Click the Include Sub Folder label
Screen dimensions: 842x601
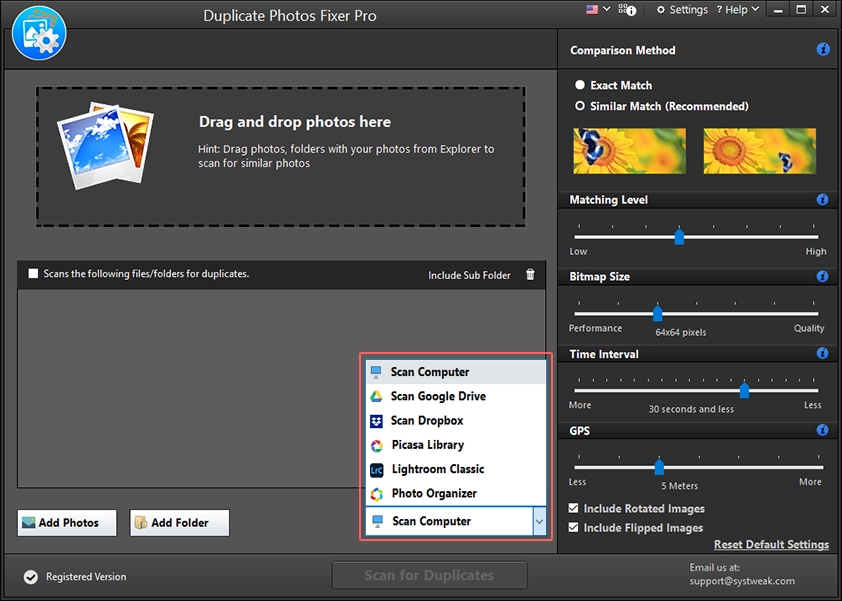point(469,275)
